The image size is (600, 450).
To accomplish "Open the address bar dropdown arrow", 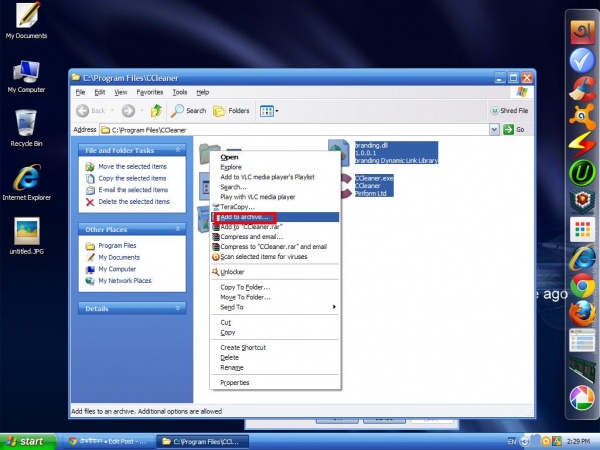I will 494,130.
